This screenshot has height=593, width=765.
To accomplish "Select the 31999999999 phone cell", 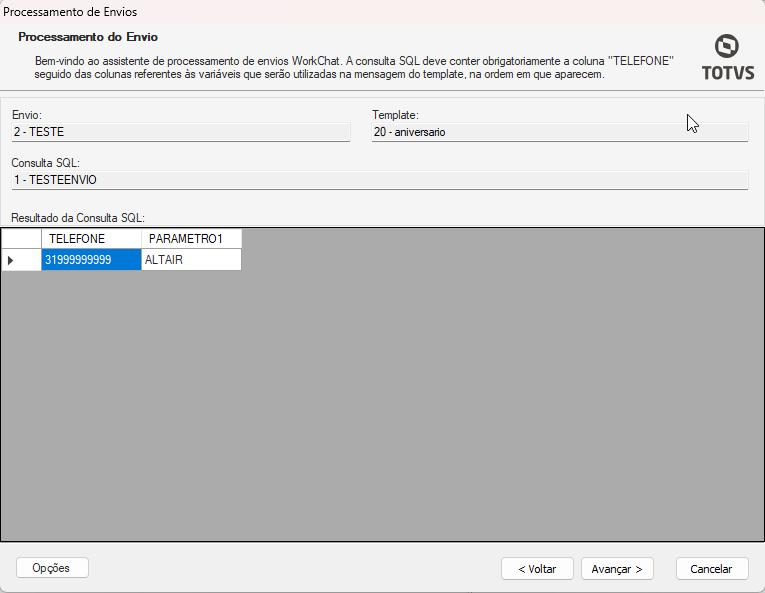I will coord(91,260).
